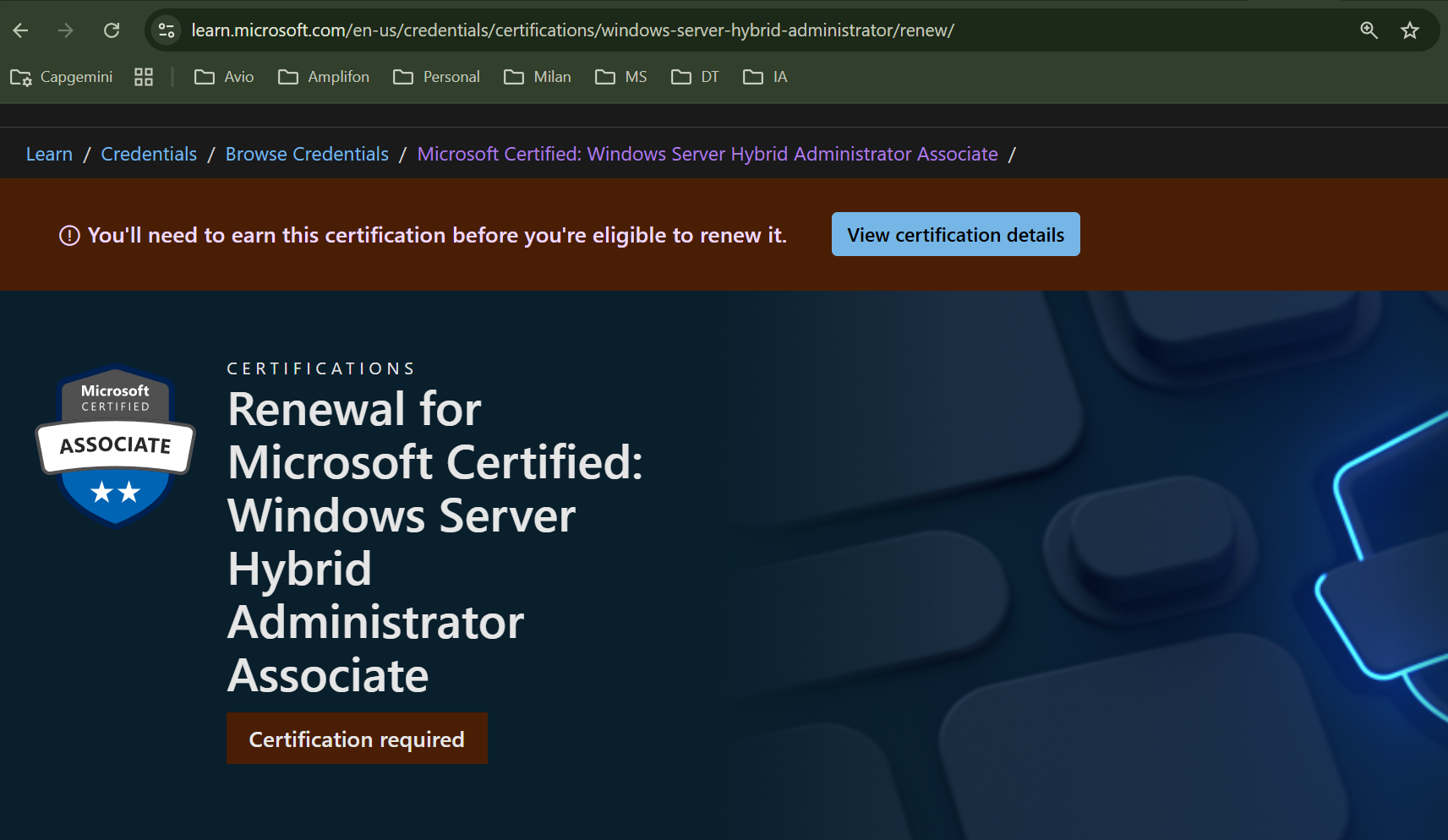1448x840 pixels.
Task: Open Windows Server Hybrid Administrator Associate breadcrumb
Action: (x=708, y=154)
